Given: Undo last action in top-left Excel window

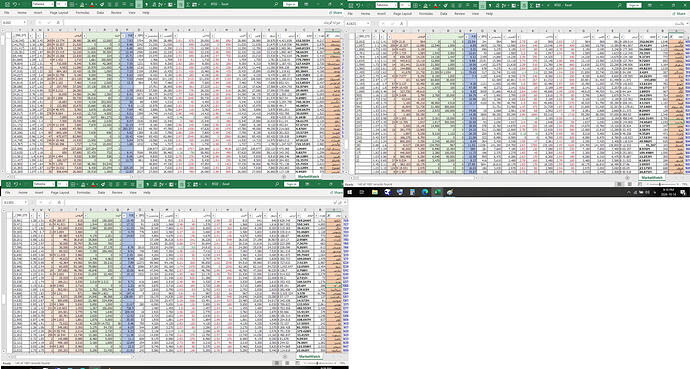Looking at the screenshot, I should [x=15, y=4].
